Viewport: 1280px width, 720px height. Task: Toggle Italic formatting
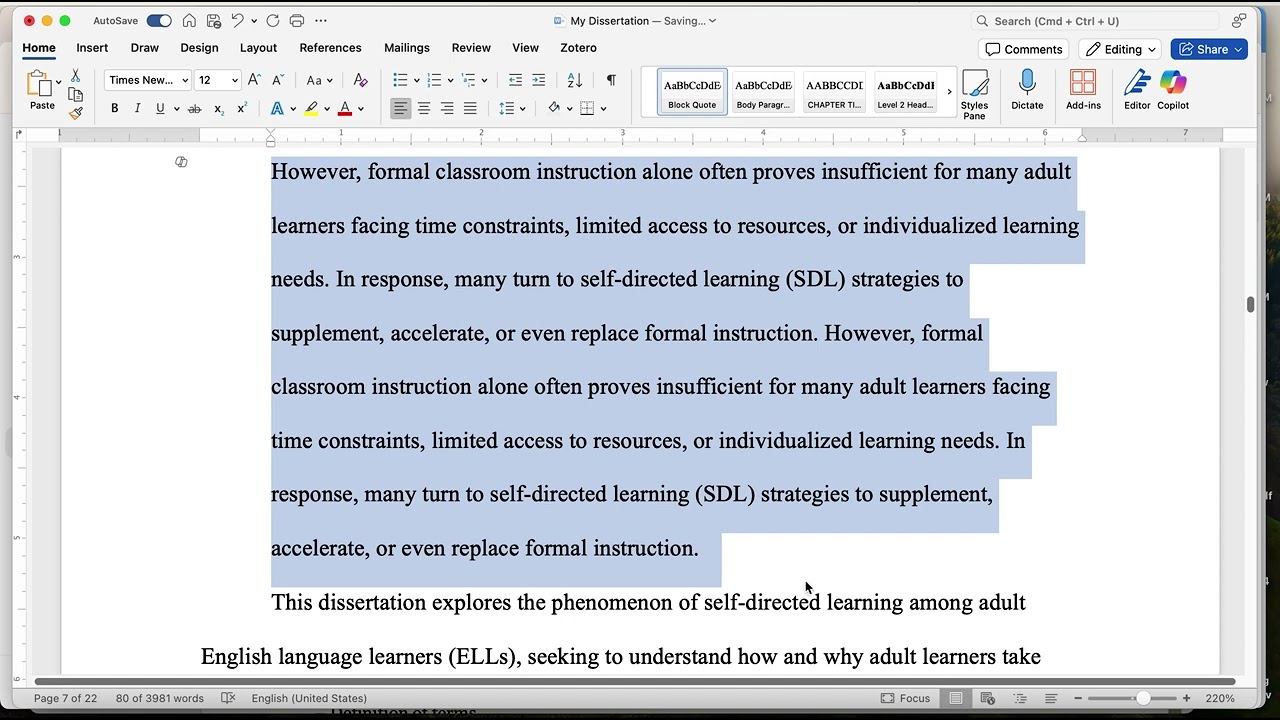(x=137, y=108)
